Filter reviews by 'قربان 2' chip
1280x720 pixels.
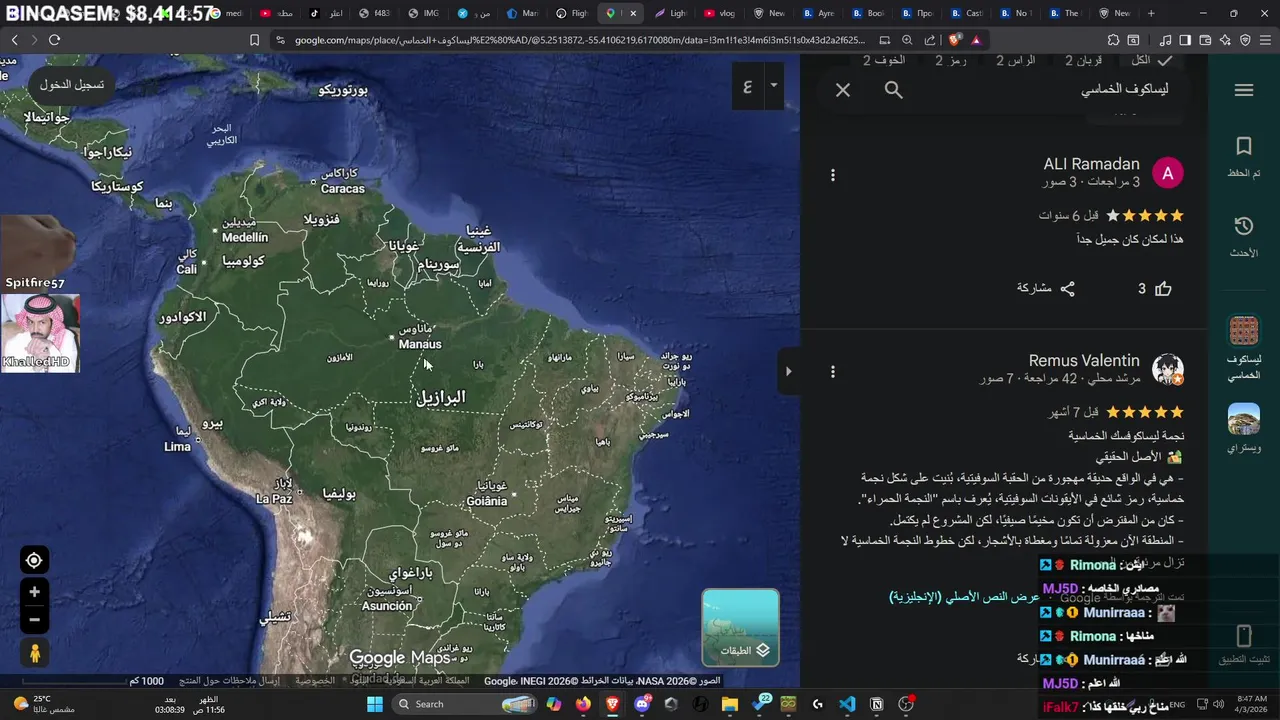(1084, 61)
